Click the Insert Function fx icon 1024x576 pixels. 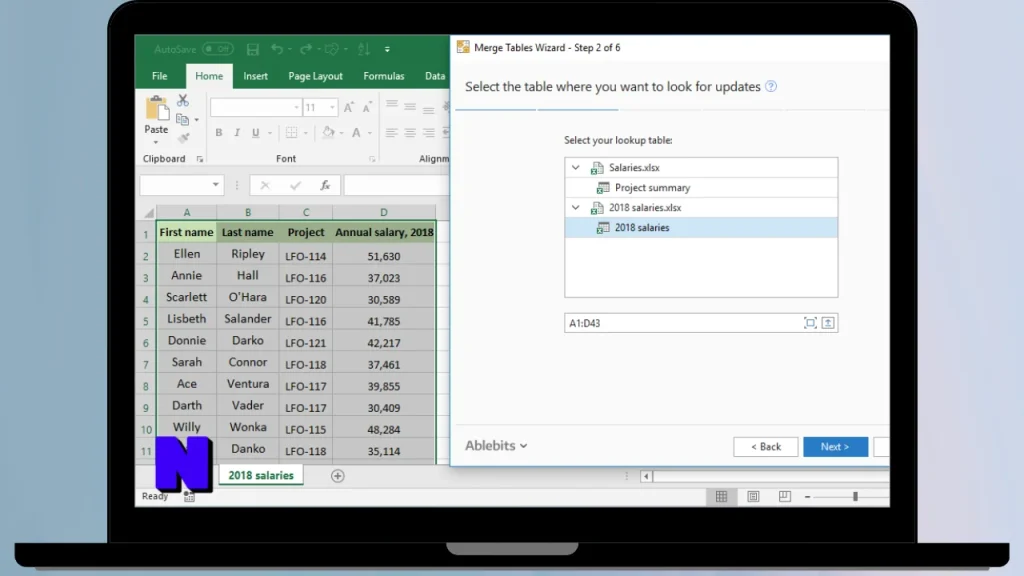(x=325, y=185)
